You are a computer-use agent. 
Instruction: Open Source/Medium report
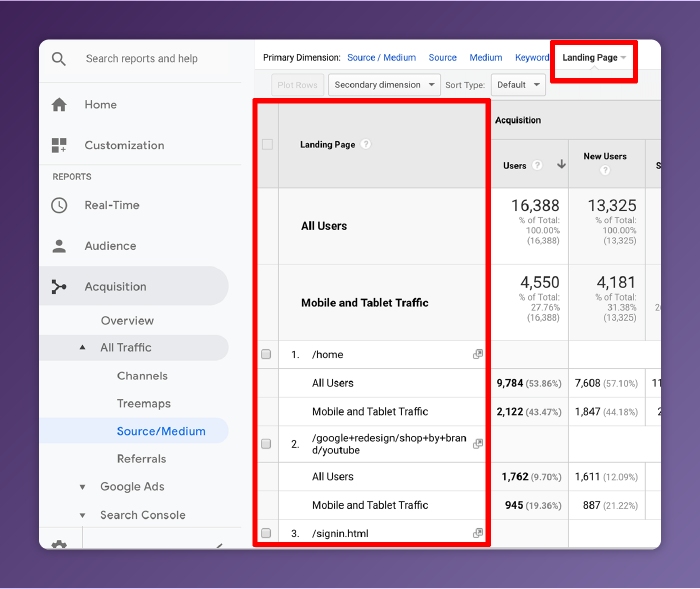click(x=161, y=431)
